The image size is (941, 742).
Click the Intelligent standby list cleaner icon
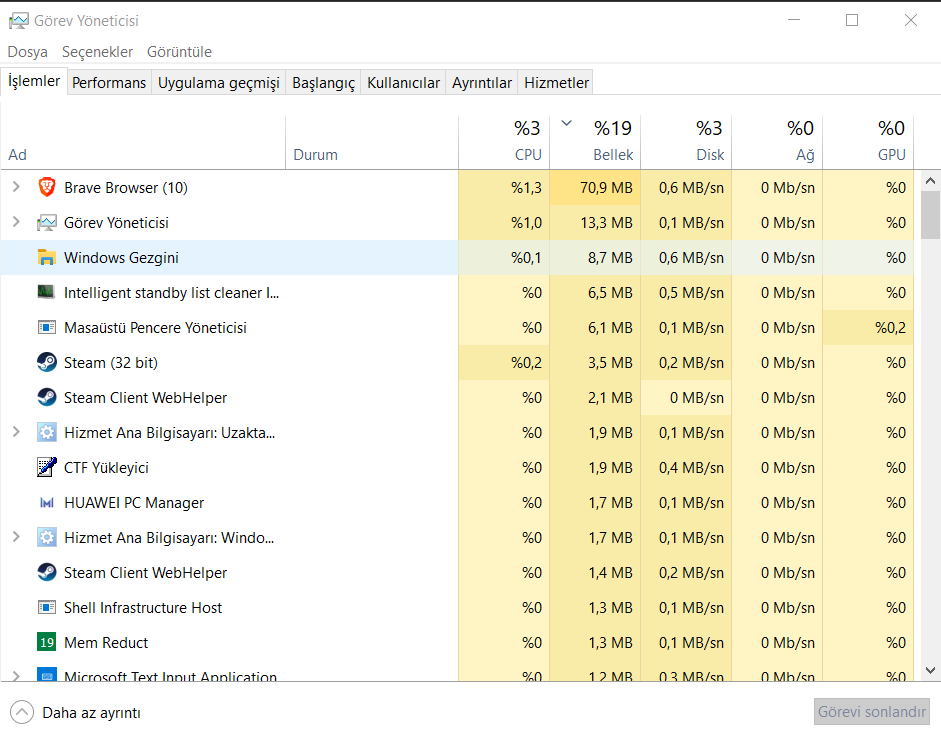[x=46, y=292]
